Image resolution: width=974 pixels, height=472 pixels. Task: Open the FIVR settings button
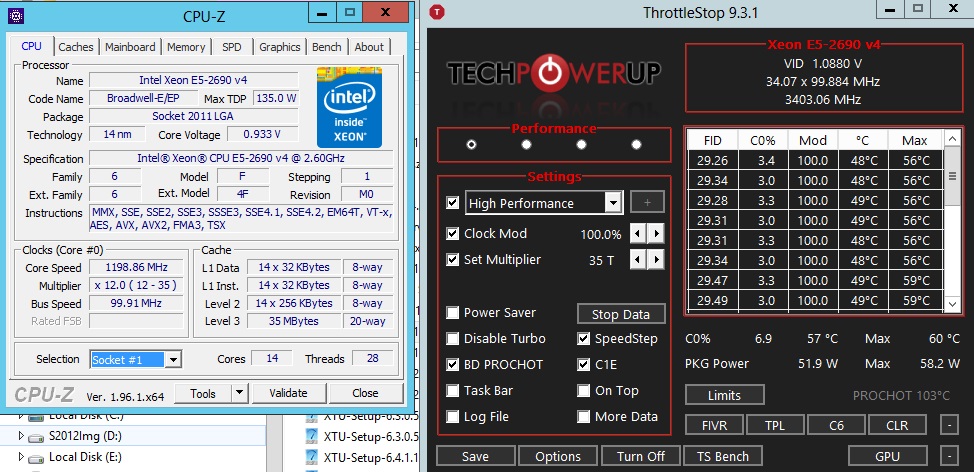click(x=714, y=425)
